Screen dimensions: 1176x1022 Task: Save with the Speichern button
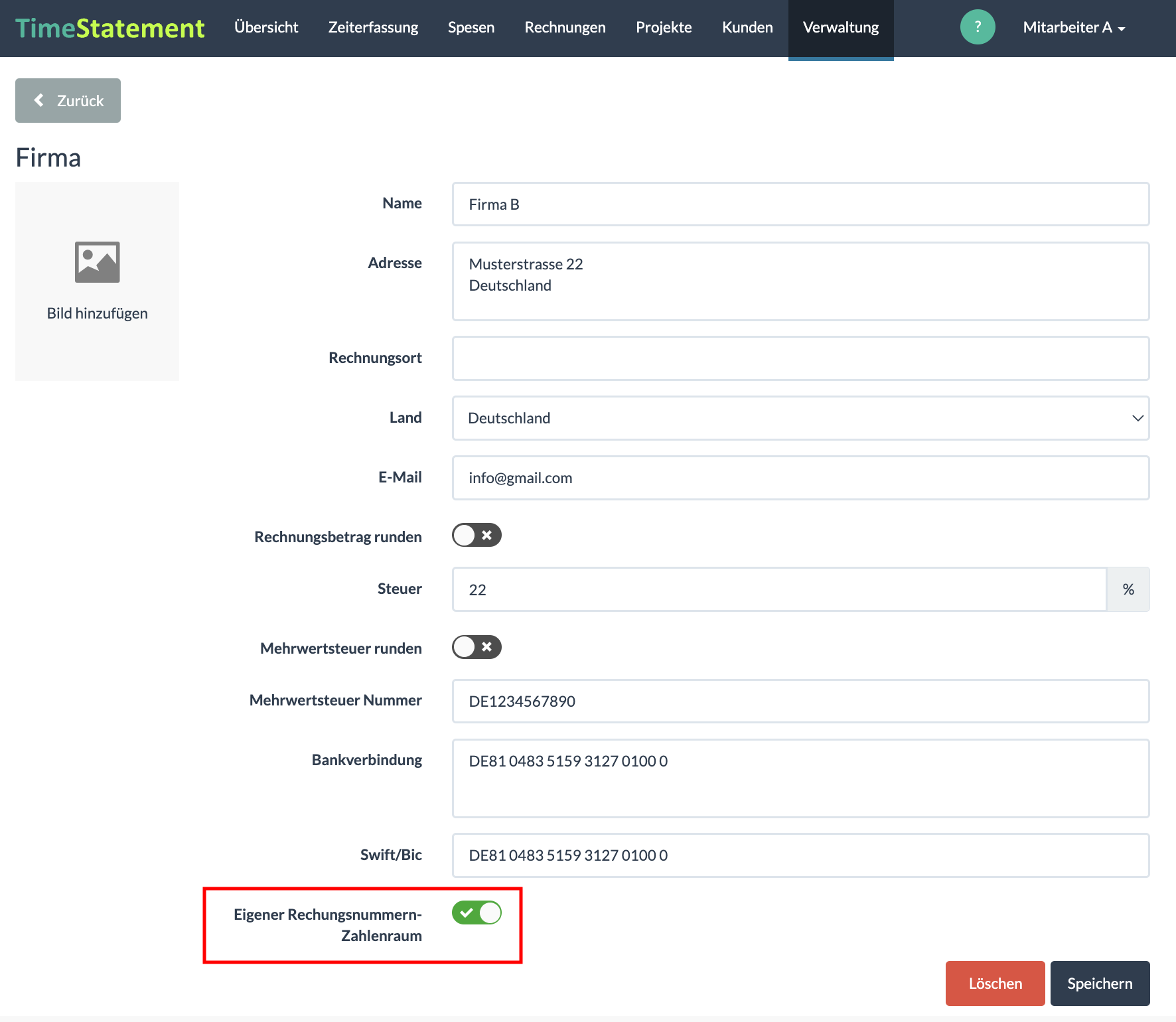click(x=1100, y=984)
